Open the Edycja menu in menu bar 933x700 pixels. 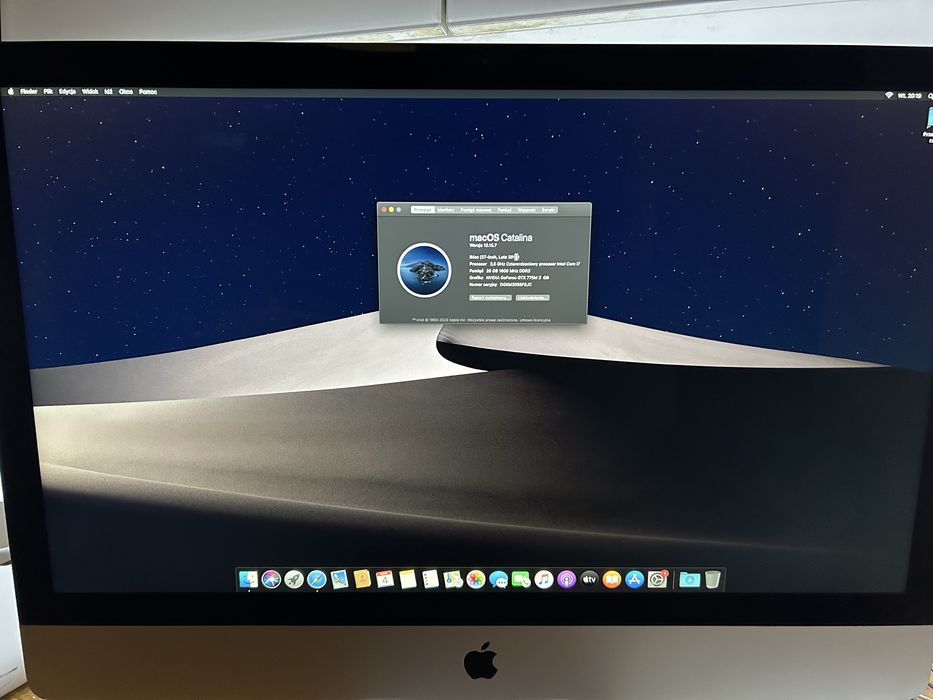click(x=67, y=92)
